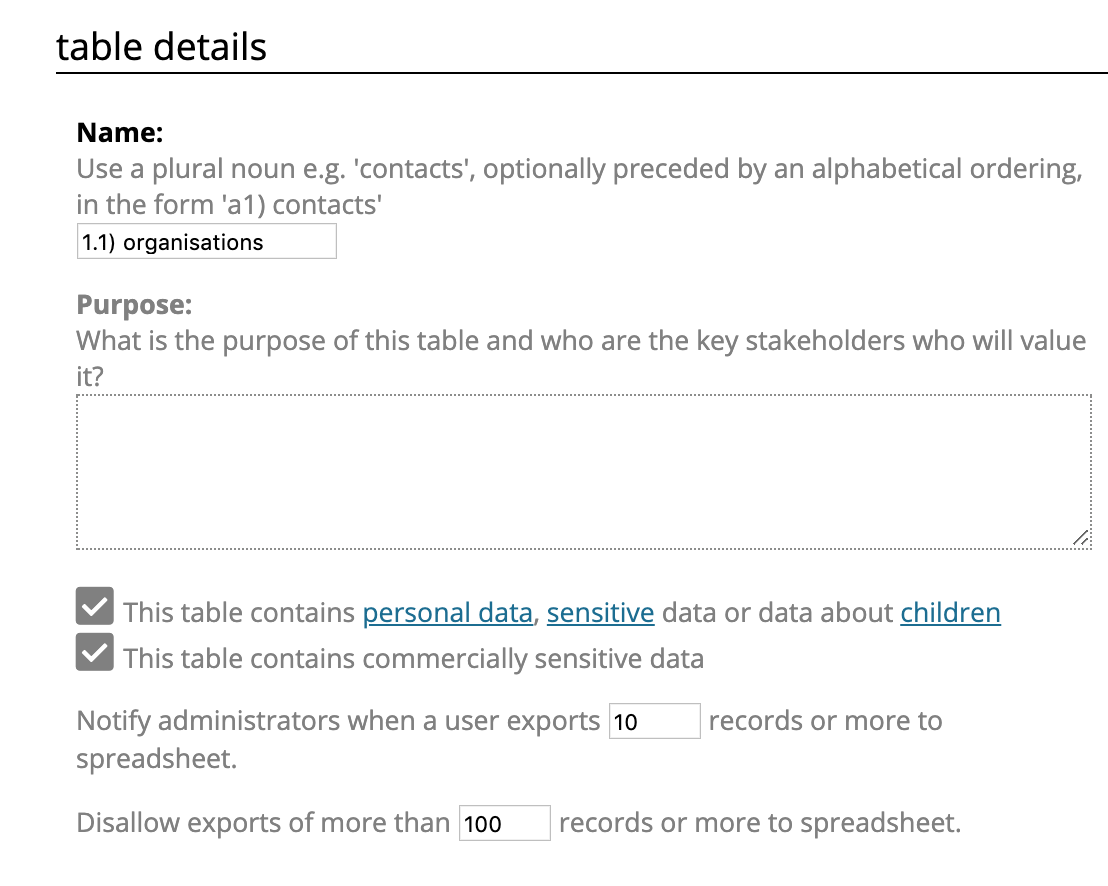Click 'data or data about' text beside the children link
Viewport: 1108px width, 886px height.
click(x=777, y=612)
